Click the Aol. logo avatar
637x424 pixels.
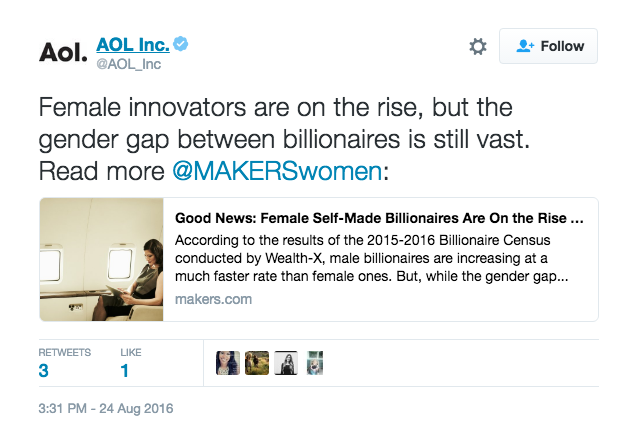tap(62, 52)
